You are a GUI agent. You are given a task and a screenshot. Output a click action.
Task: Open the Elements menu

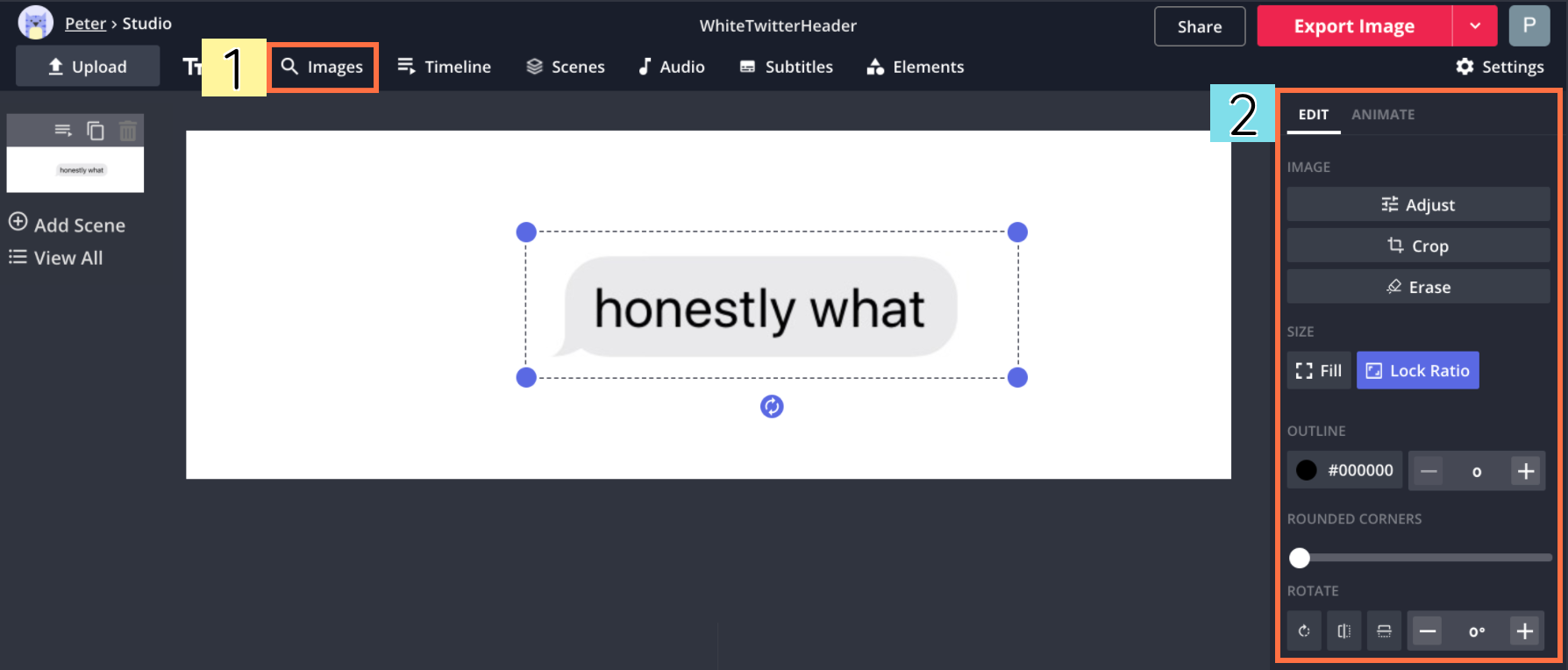pyautogui.click(x=916, y=67)
